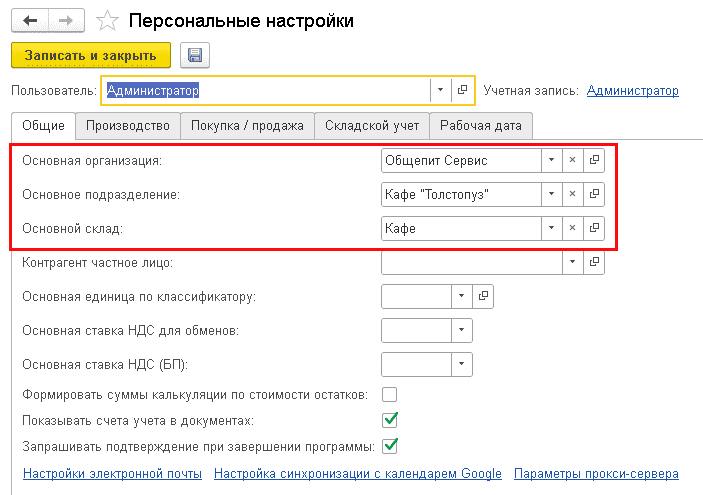The width and height of the screenshot is (703, 495).
Task: Open the Основная ставка НДС для обменов dropdown
Action: click(461, 330)
